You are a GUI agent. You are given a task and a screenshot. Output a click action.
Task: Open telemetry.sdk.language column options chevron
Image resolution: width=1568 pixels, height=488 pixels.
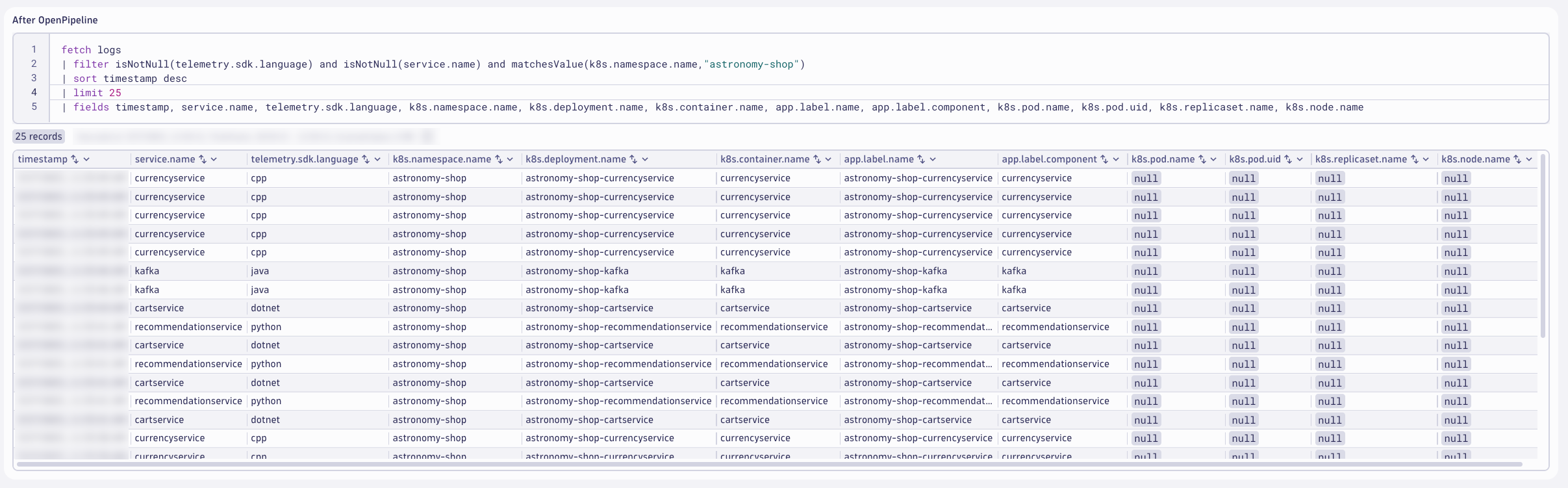[x=377, y=159]
